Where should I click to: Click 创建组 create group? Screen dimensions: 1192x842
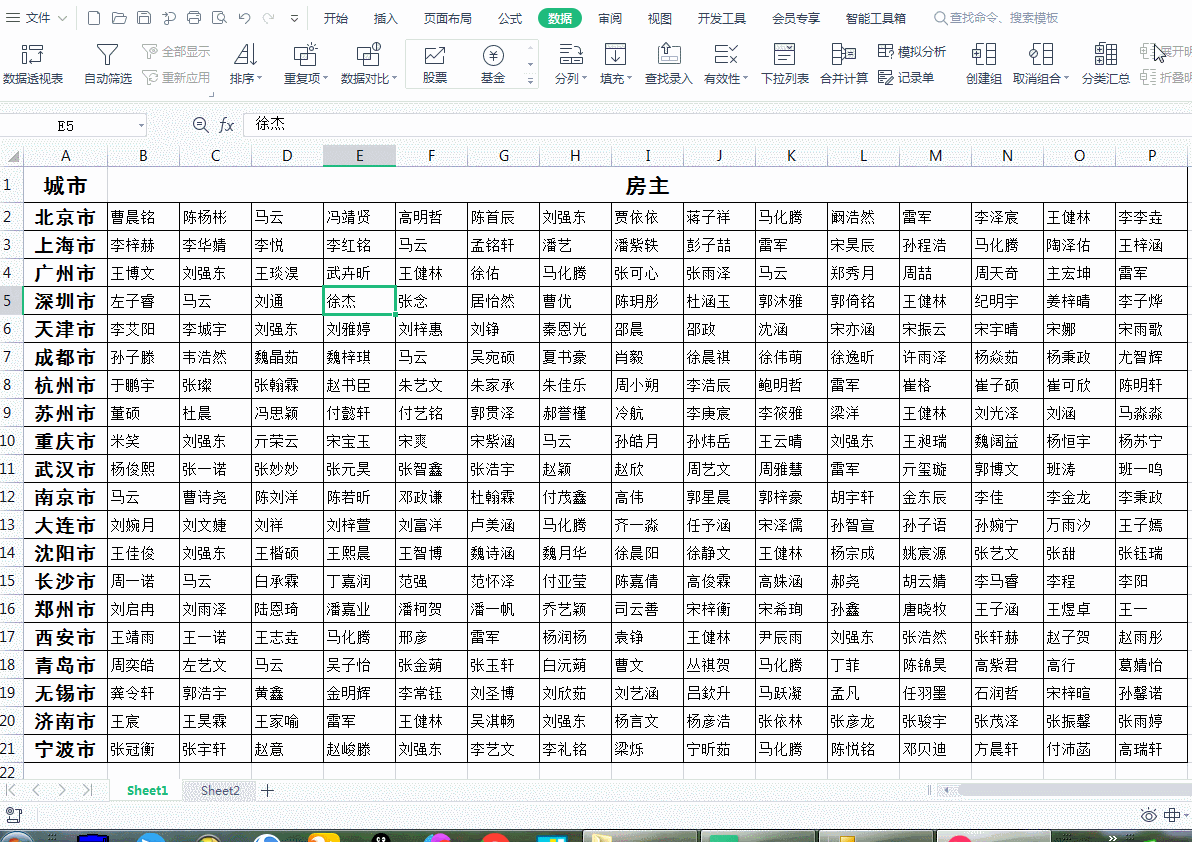coord(984,64)
